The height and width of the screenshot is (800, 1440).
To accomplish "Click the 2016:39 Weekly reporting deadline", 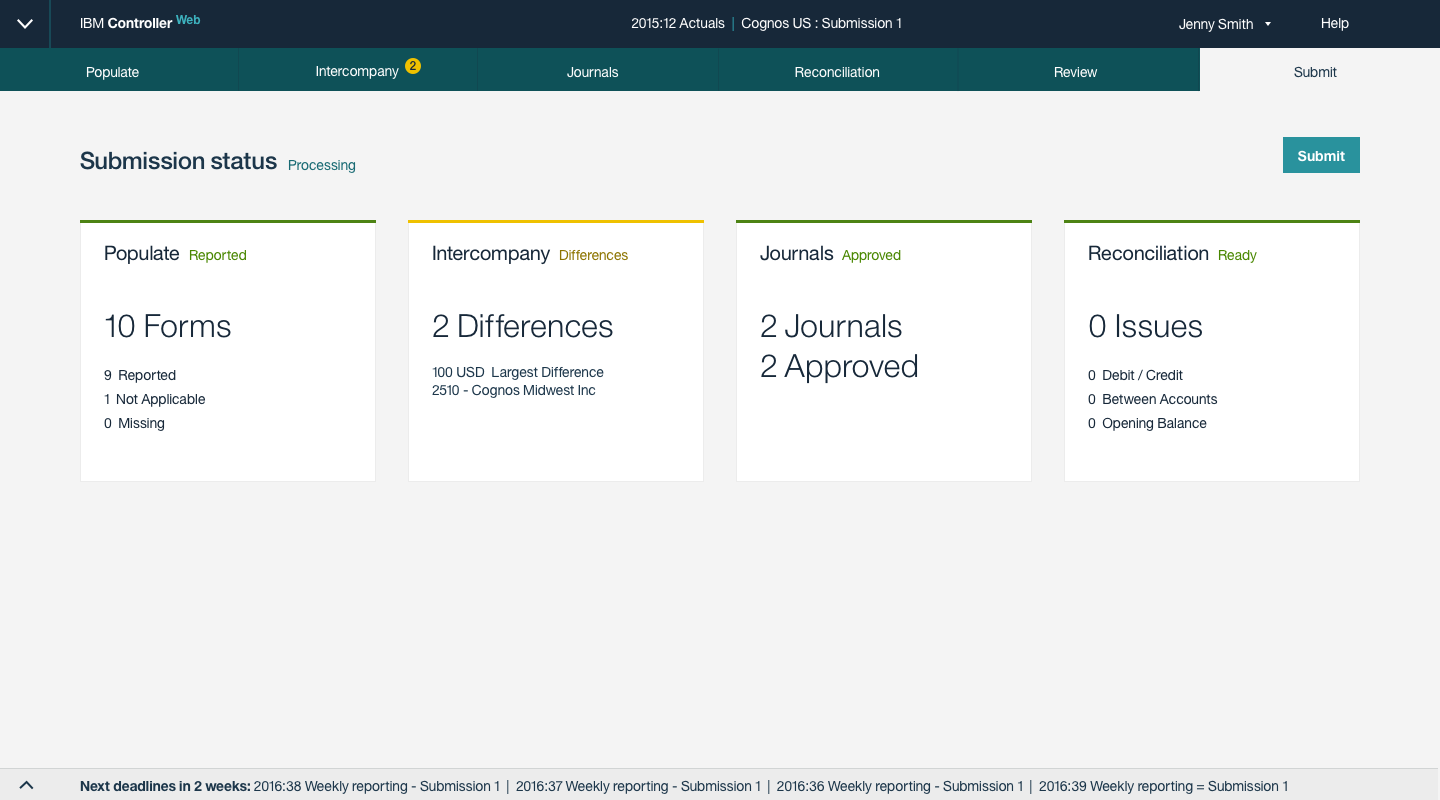I will 1164,786.
